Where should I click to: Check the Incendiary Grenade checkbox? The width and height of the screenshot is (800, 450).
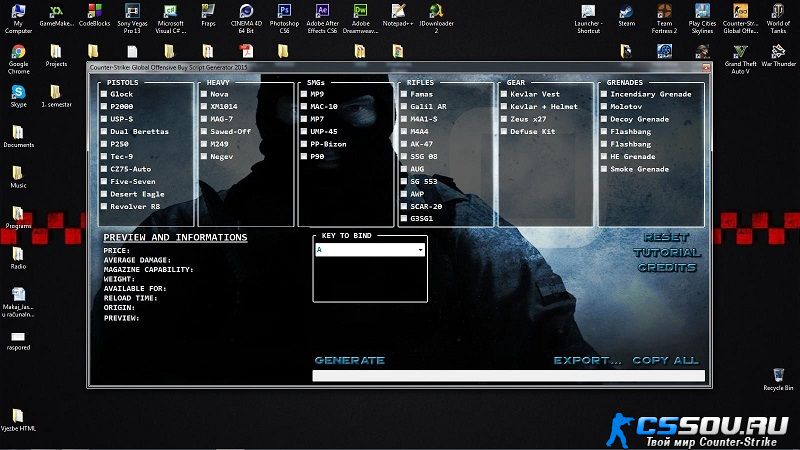pos(604,94)
